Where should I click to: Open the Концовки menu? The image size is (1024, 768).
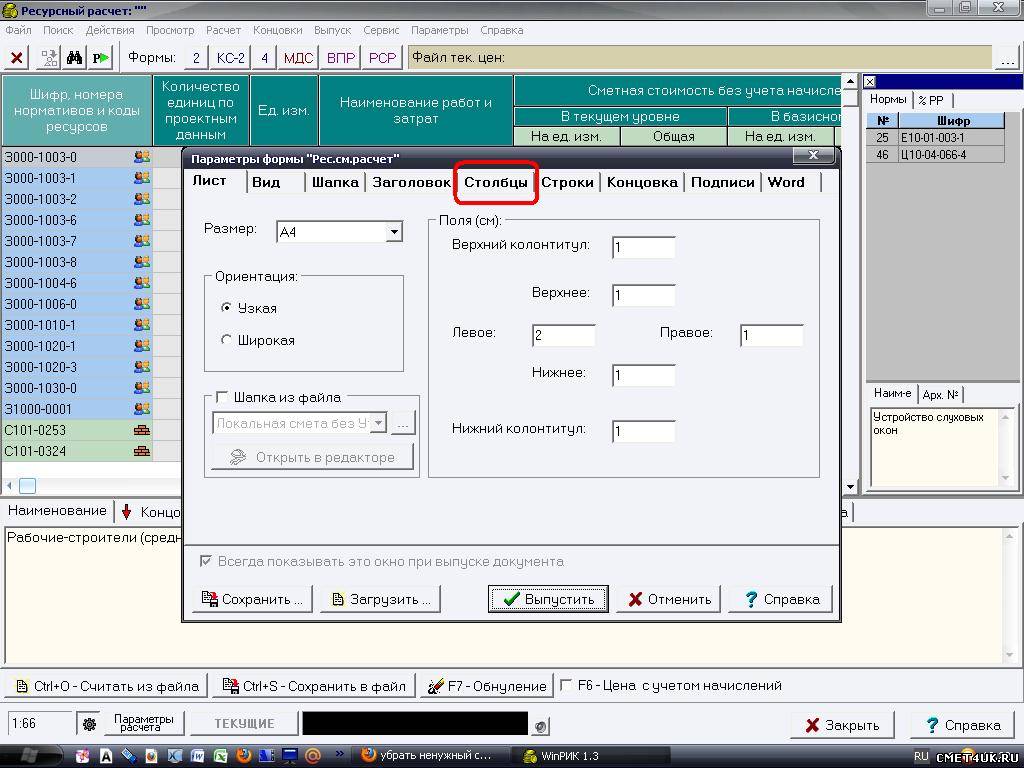(278, 30)
